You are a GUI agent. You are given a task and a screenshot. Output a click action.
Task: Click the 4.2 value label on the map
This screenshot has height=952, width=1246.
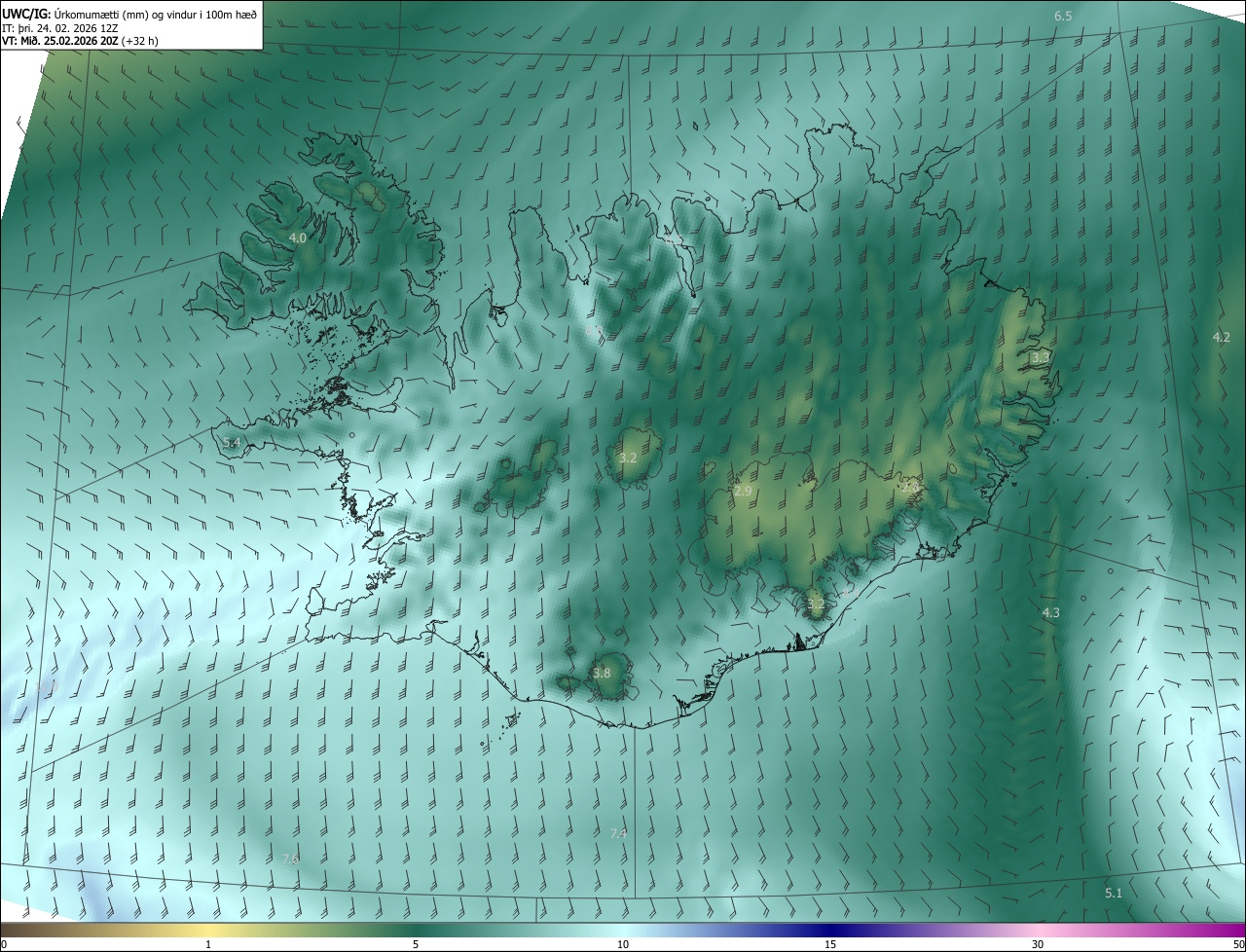click(x=1222, y=338)
